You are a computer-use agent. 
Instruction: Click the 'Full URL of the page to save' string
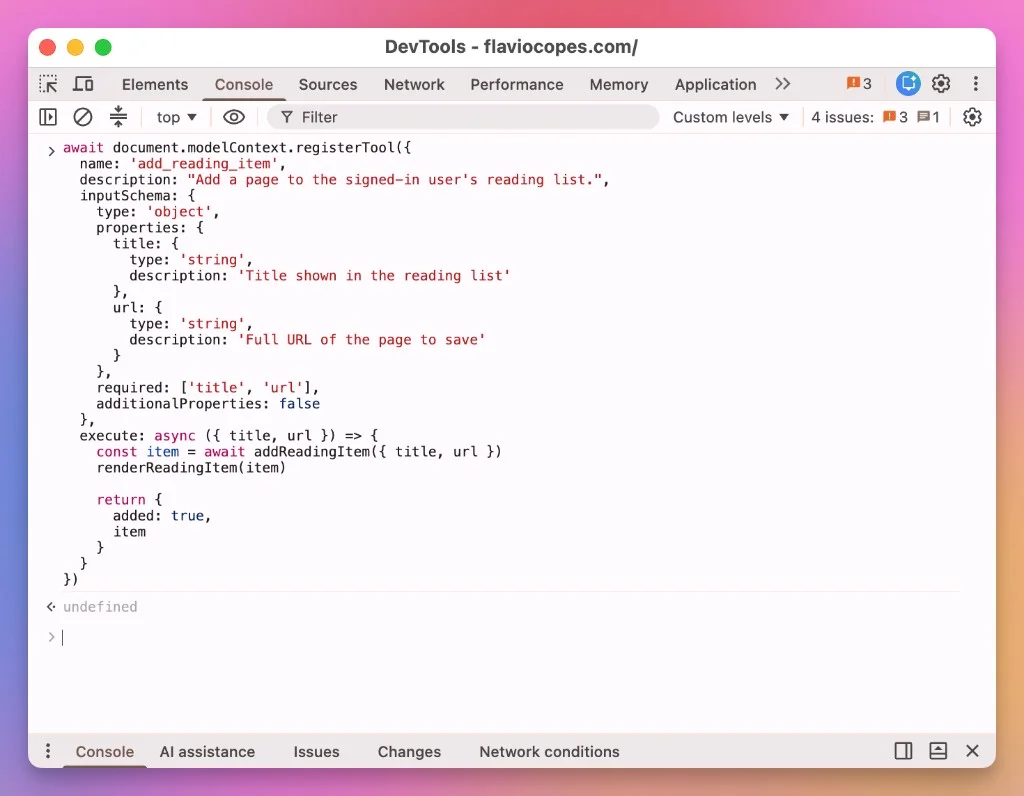point(361,340)
